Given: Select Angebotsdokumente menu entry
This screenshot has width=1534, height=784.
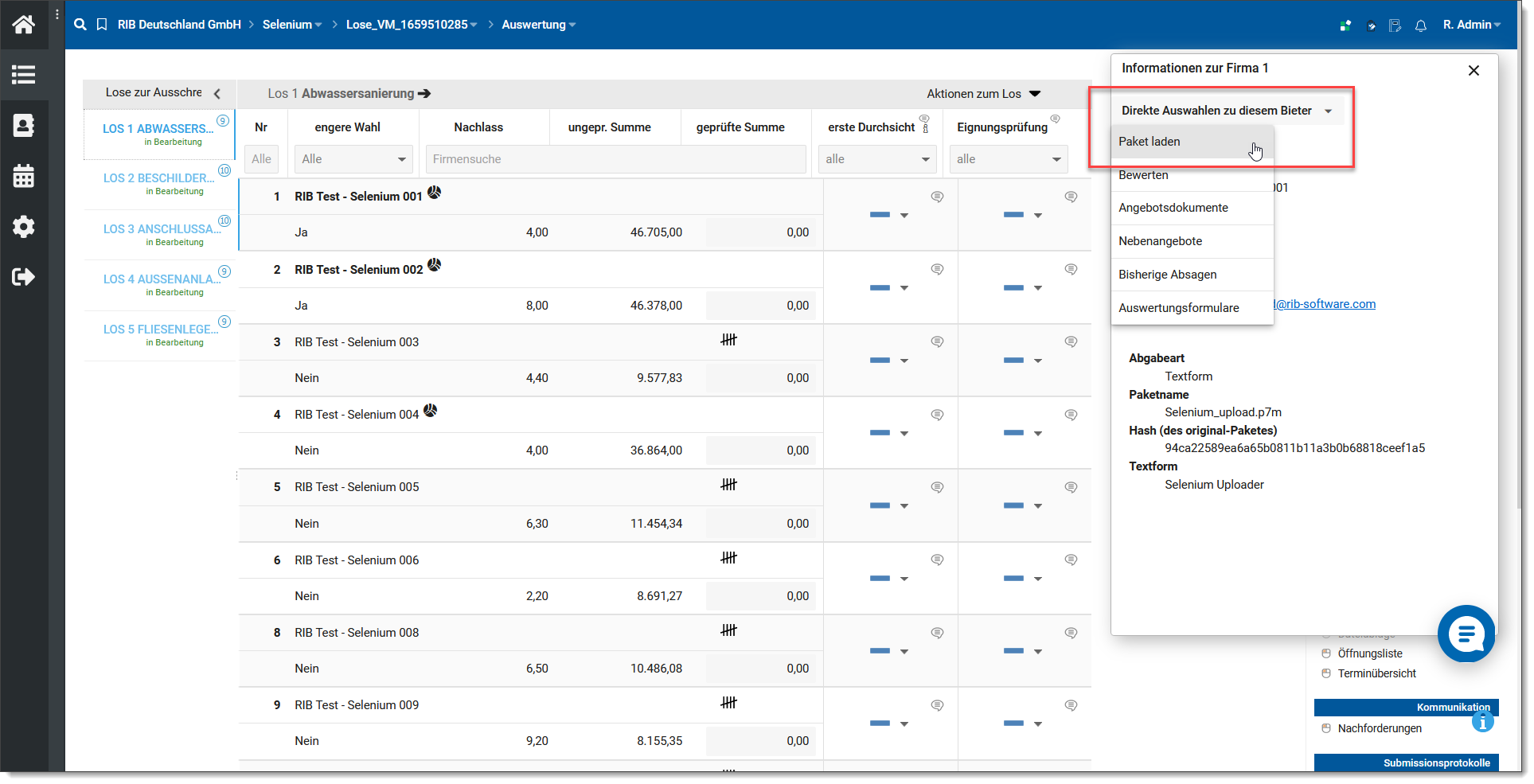Looking at the screenshot, I should point(1192,208).
